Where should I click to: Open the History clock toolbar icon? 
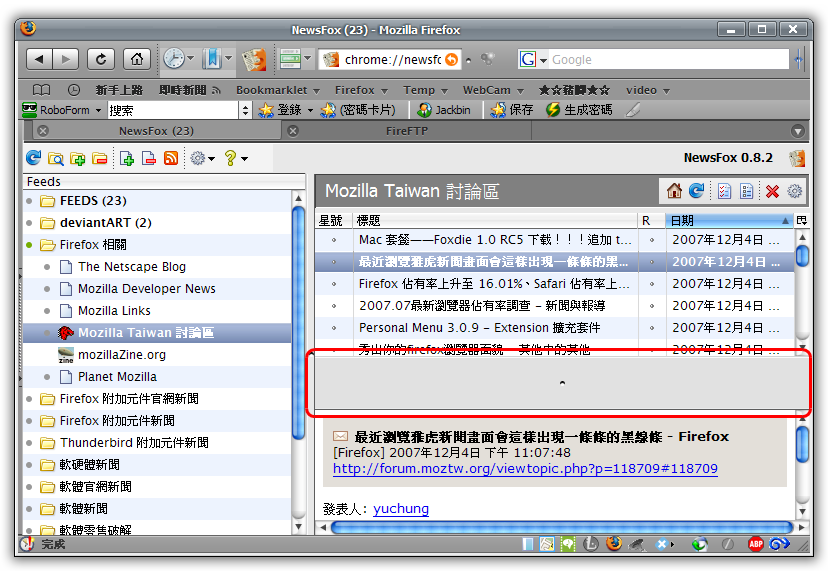coord(173,59)
